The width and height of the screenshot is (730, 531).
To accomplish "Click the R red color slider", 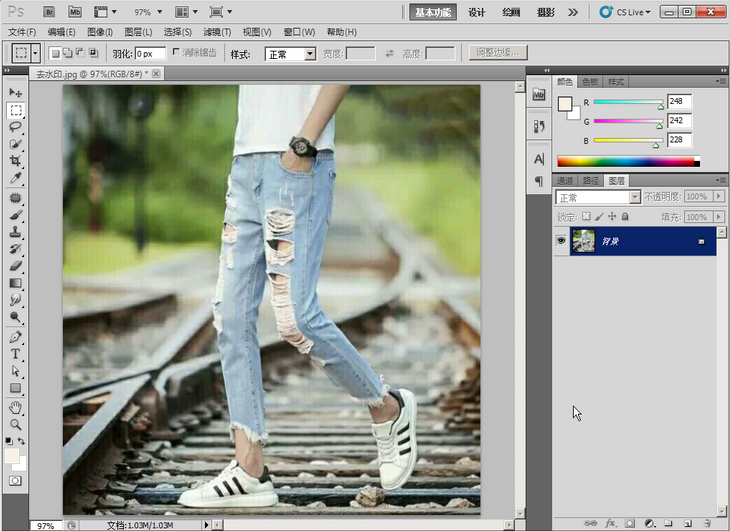I will (628, 102).
